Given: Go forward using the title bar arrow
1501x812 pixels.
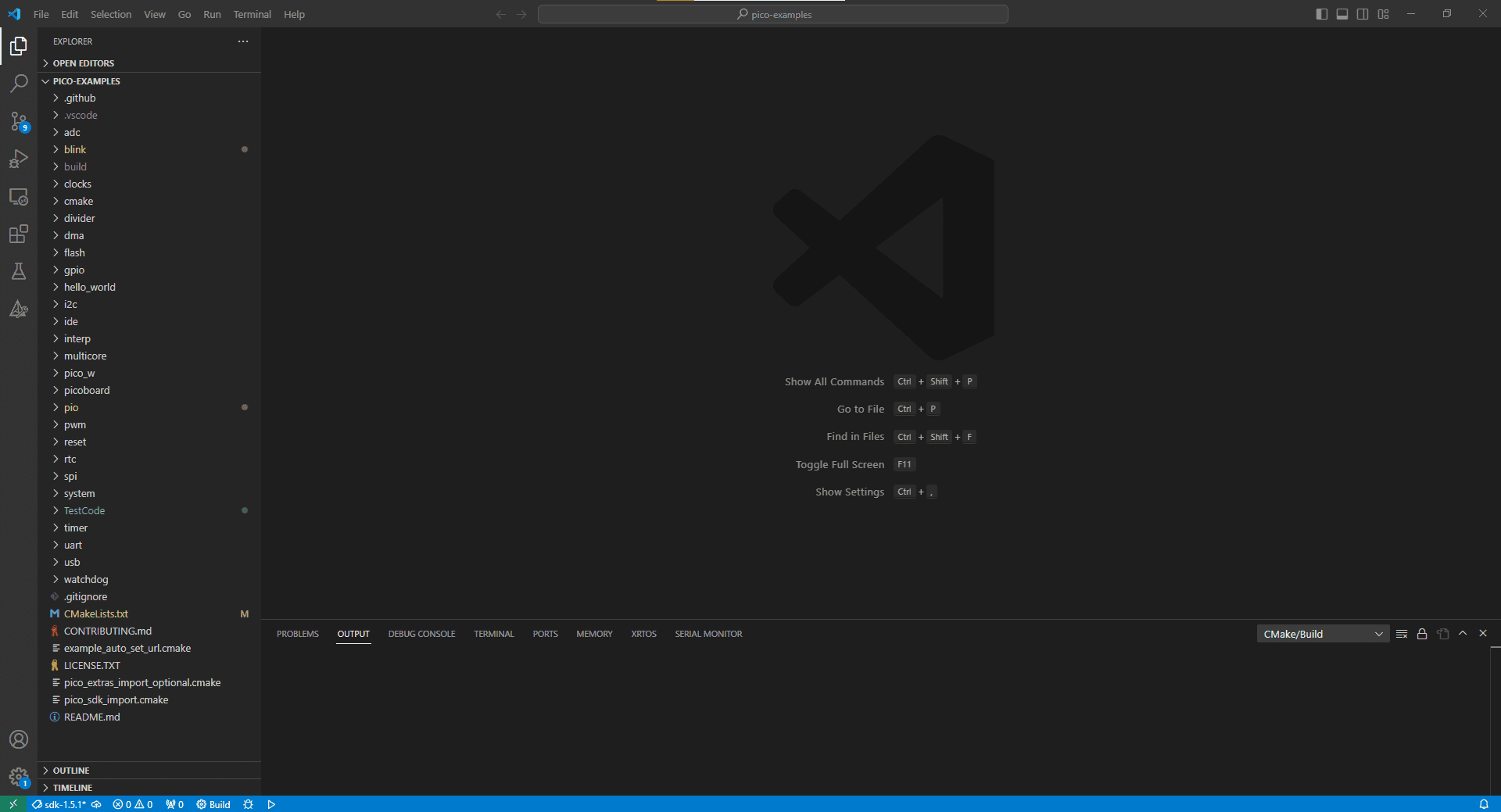Looking at the screenshot, I should coord(521,14).
